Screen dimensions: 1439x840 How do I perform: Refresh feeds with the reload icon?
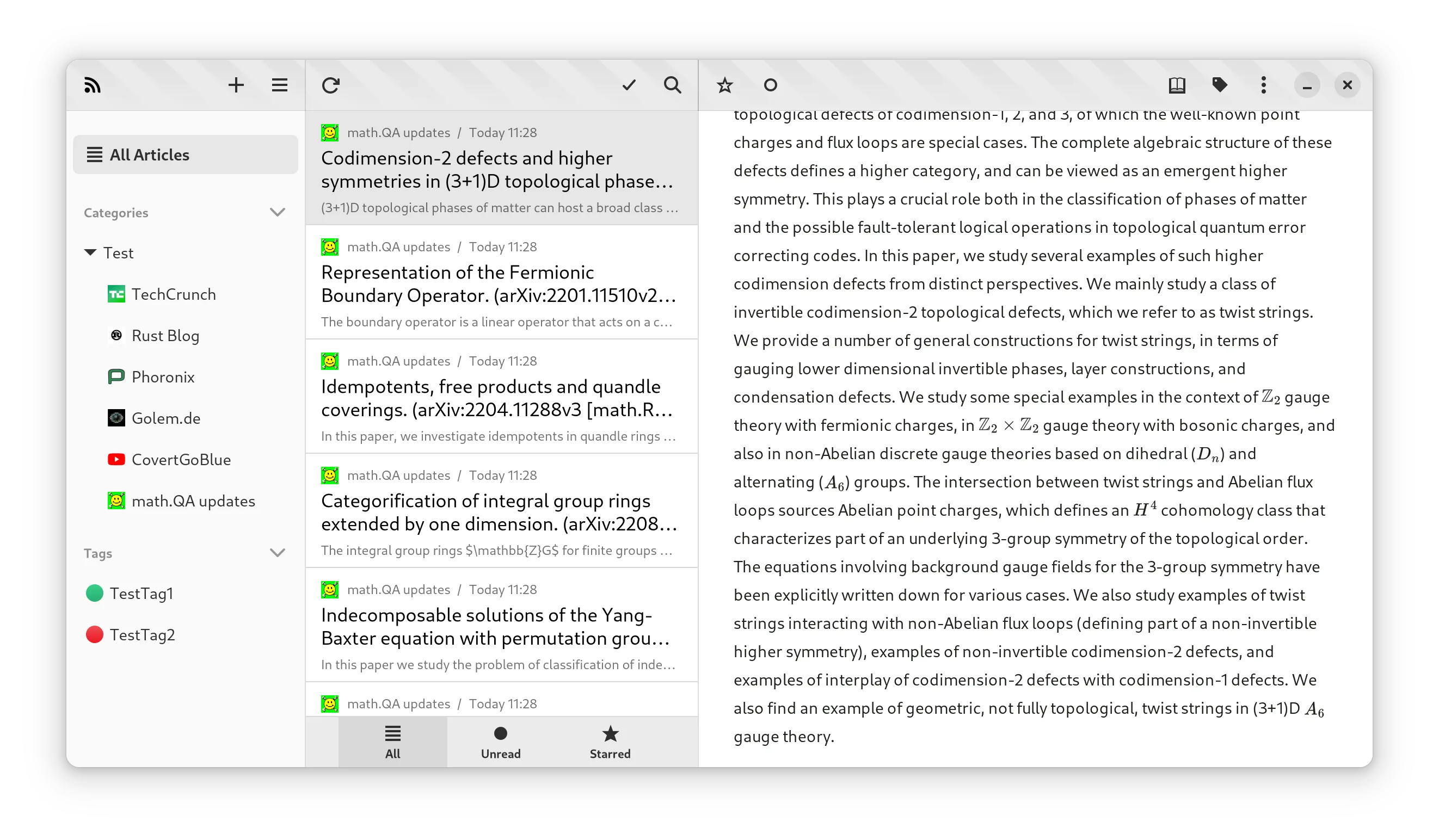point(331,84)
